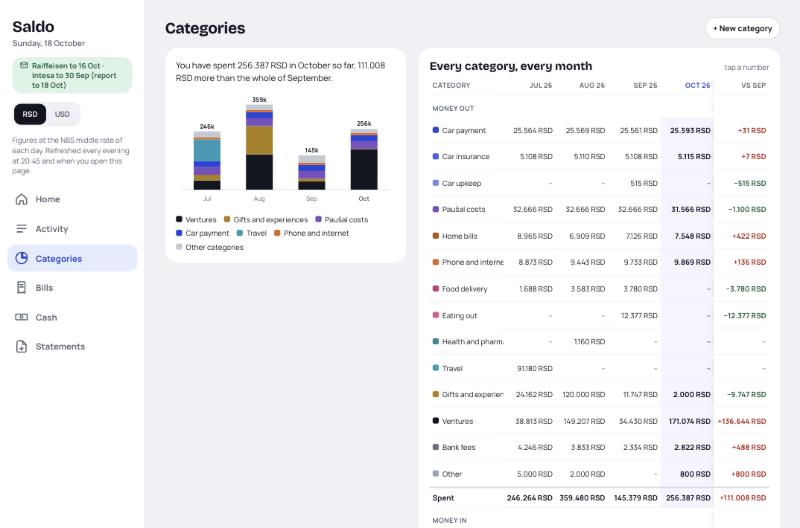Tap Spent total October 256.387 RSD
800x528 pixels.
tap(688, 497)
